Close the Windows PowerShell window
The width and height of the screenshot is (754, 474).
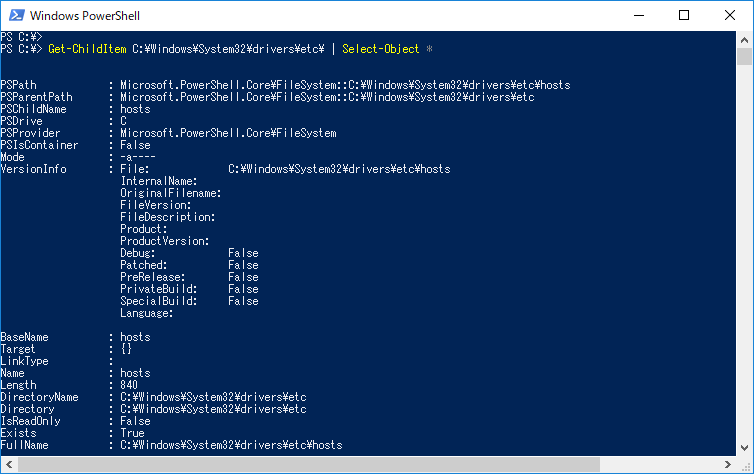coord(729,15)
